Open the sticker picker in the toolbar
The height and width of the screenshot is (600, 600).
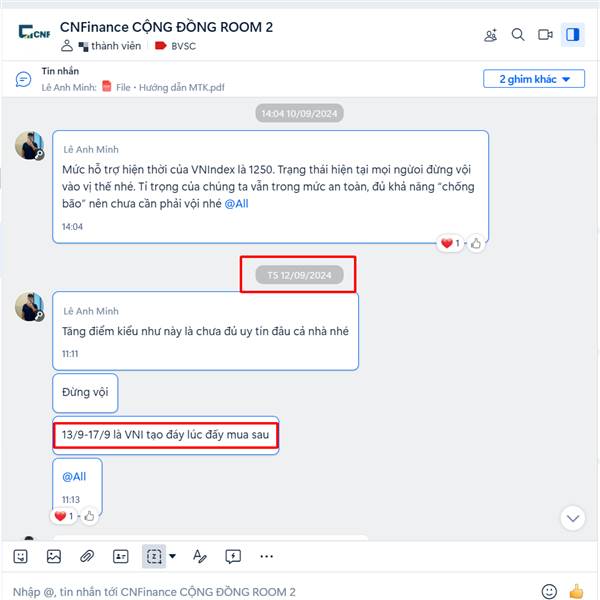20,556
